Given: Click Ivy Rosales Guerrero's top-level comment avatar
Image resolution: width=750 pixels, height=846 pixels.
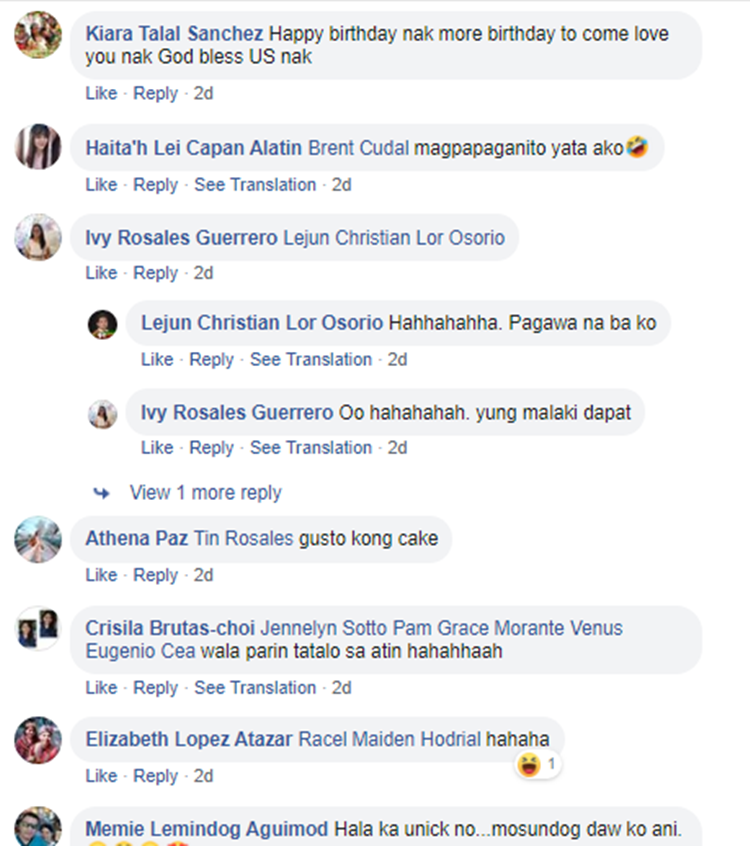Looking at the screenshot, I should [38, 237].
